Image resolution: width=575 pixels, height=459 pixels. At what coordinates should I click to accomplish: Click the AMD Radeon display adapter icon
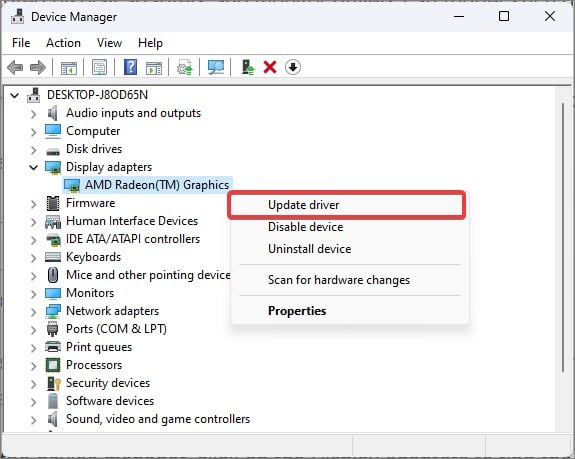[72, 186]
